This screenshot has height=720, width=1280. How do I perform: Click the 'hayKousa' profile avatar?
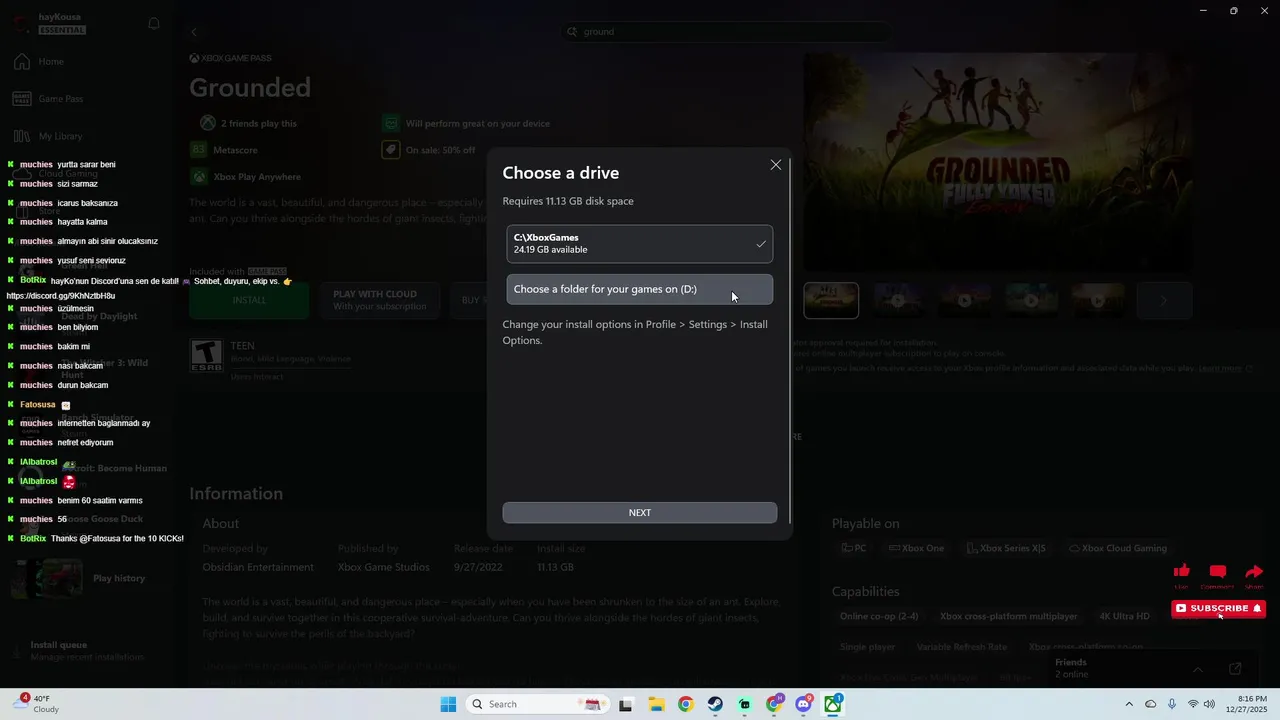point(22,24)
